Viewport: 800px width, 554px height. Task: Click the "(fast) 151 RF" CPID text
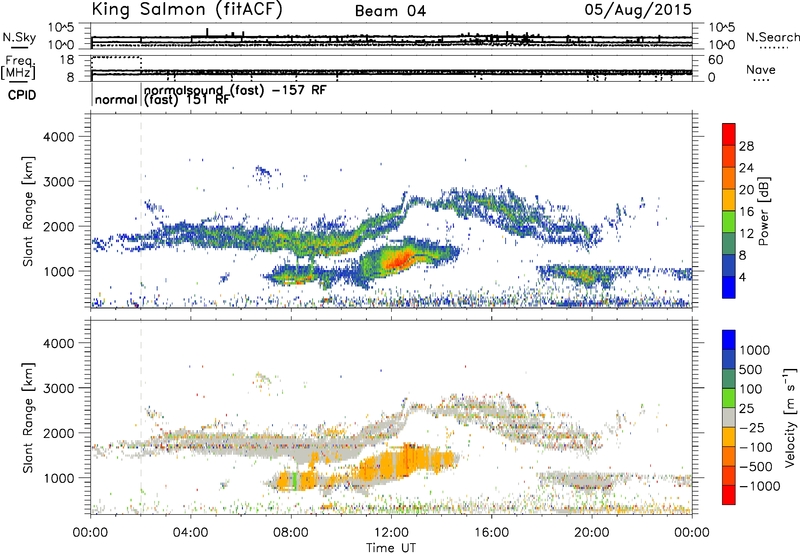(186, 100)
